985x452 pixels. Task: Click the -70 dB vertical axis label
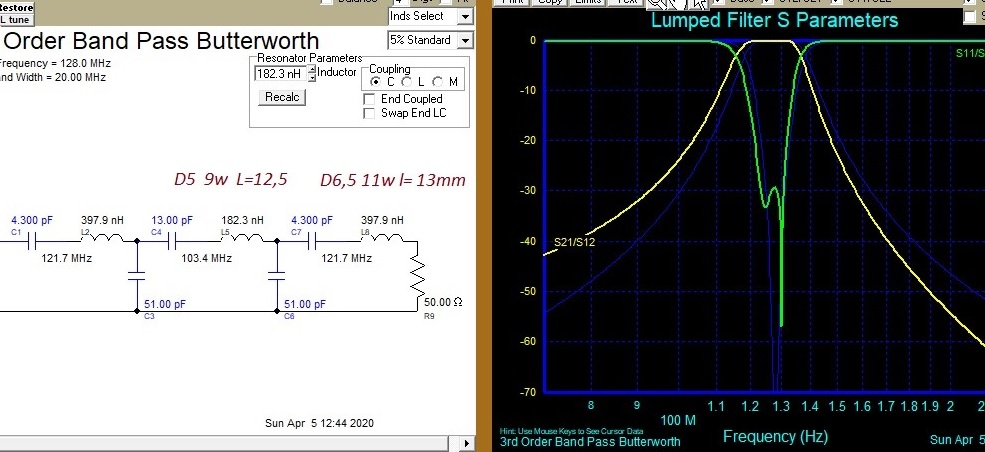pyautogui.click(x=528, y=392)
